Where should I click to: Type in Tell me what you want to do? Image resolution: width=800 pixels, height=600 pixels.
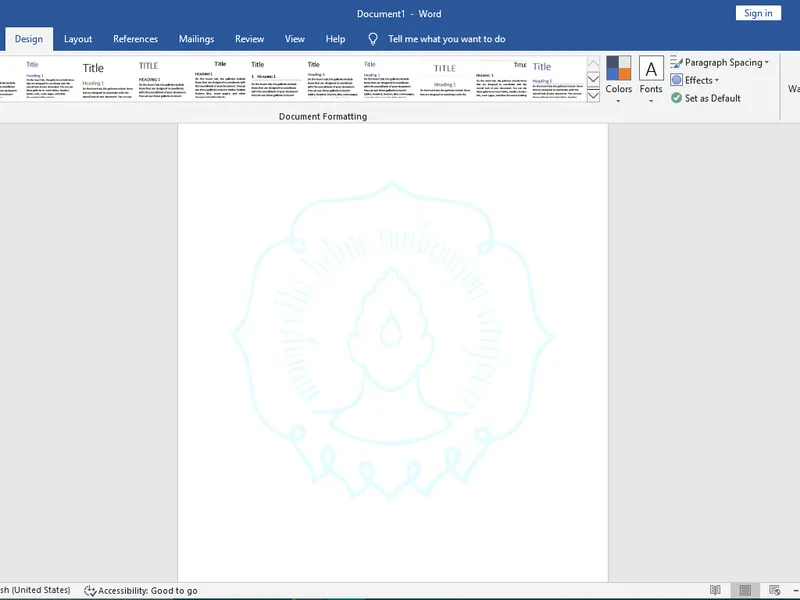point(446,39)
